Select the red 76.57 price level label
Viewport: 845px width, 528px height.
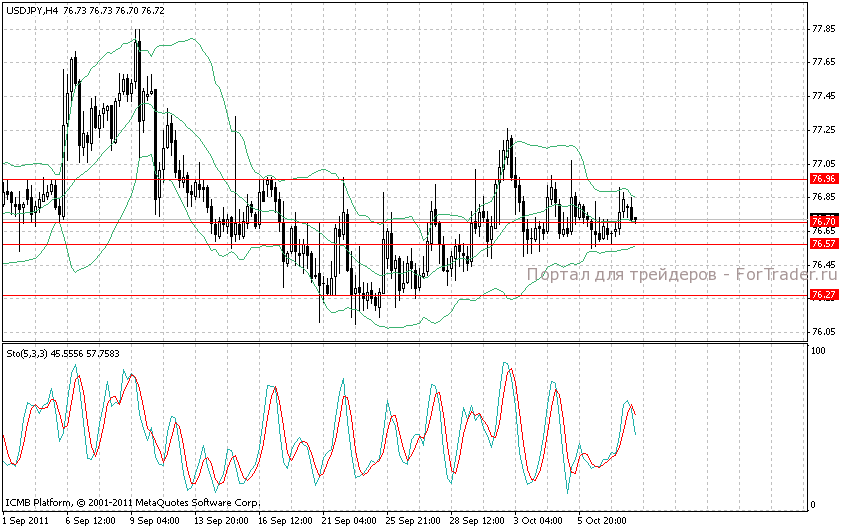tap(823, 244)
